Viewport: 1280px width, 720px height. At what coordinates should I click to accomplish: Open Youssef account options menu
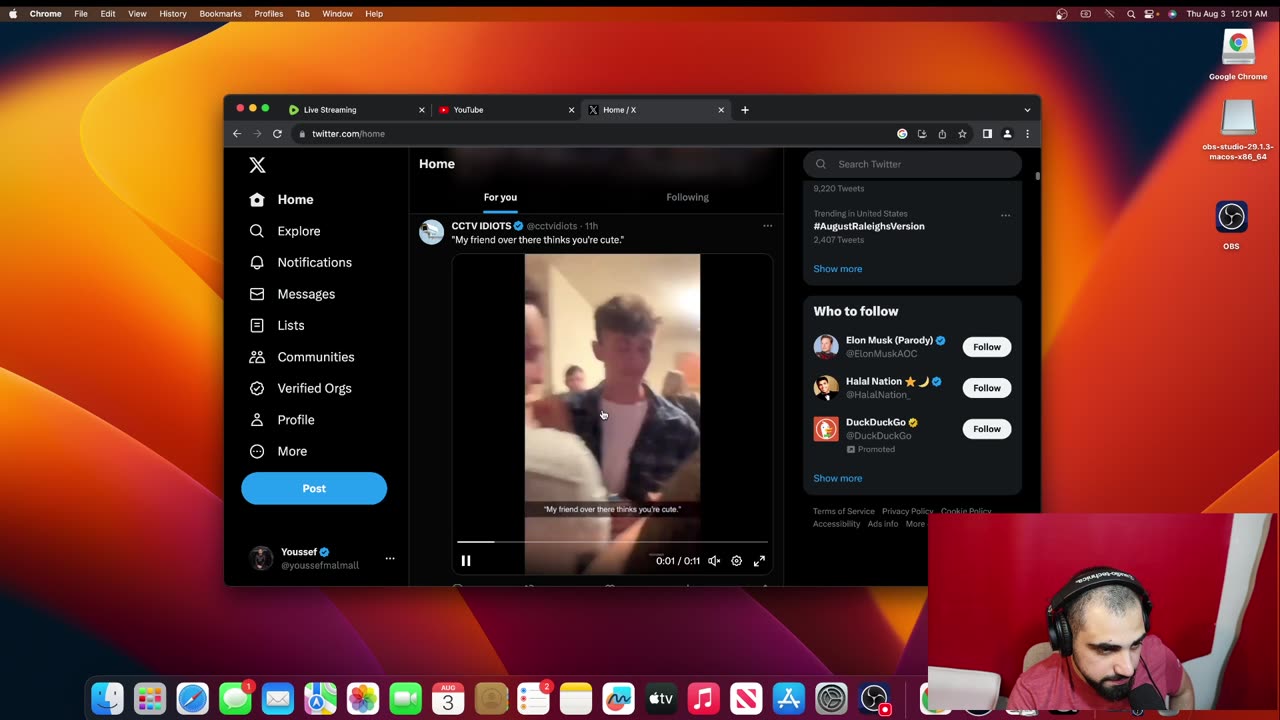pyautogui.click(x=390, y=559)
